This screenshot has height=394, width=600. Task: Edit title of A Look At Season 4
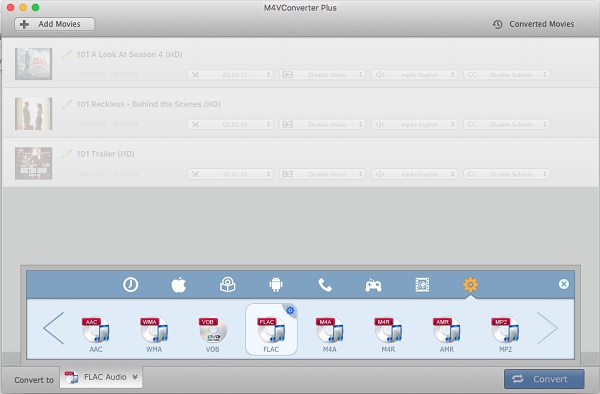67,54
